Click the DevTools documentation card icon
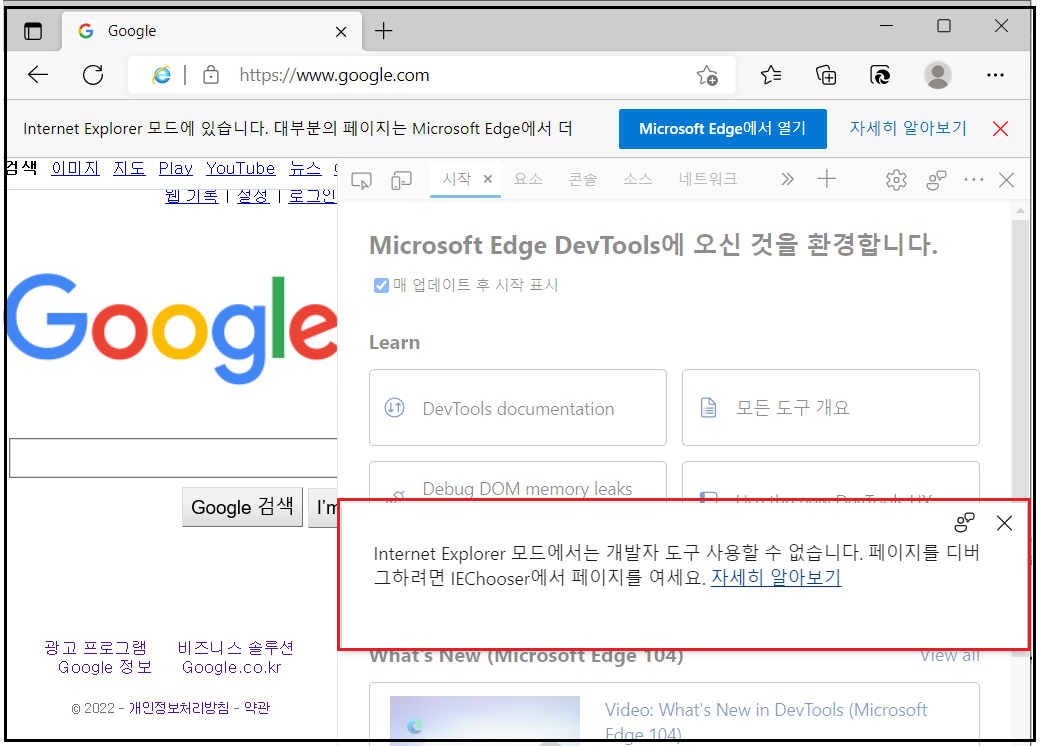 [395, 407]
